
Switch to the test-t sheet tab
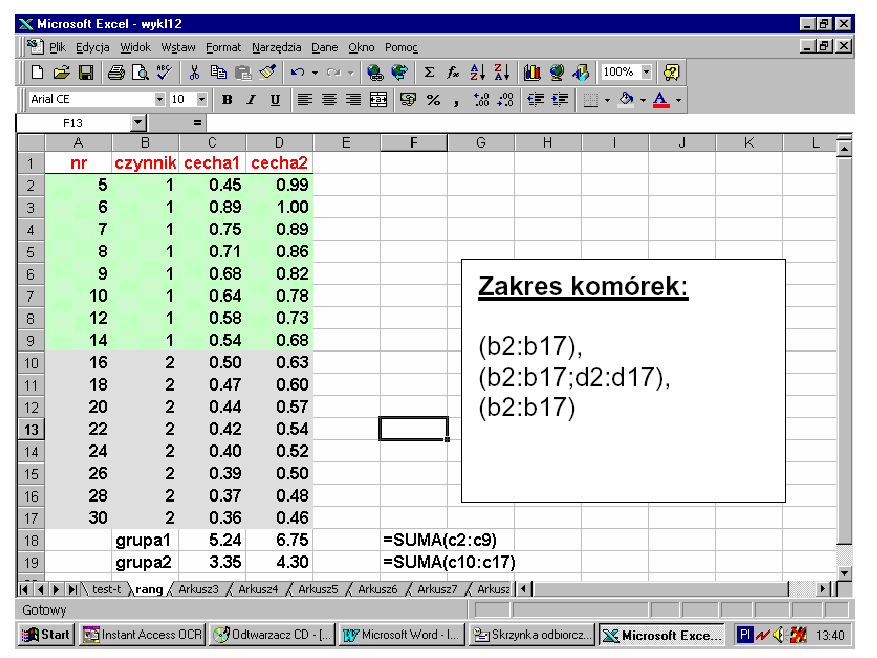click(106, 589)
